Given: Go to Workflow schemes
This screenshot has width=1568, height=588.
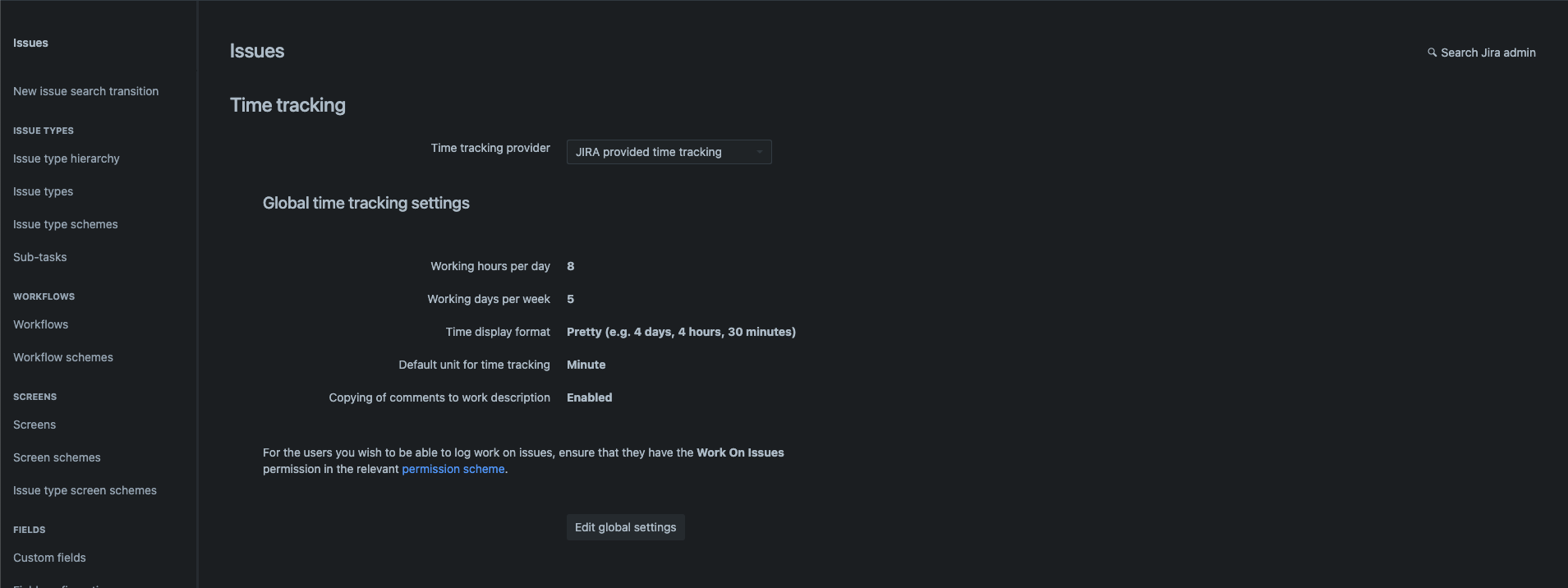Looking at the screenshot, I should (x=62, y=357).
